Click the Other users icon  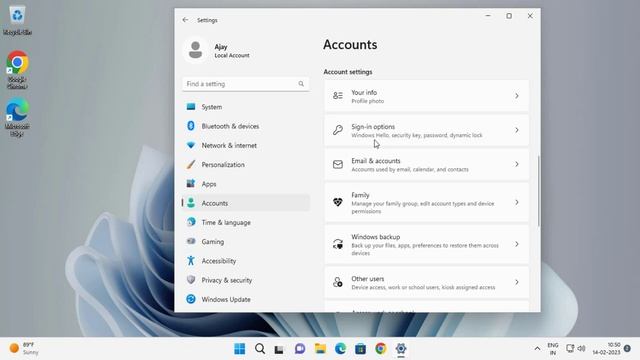click(x=338, y=282)
